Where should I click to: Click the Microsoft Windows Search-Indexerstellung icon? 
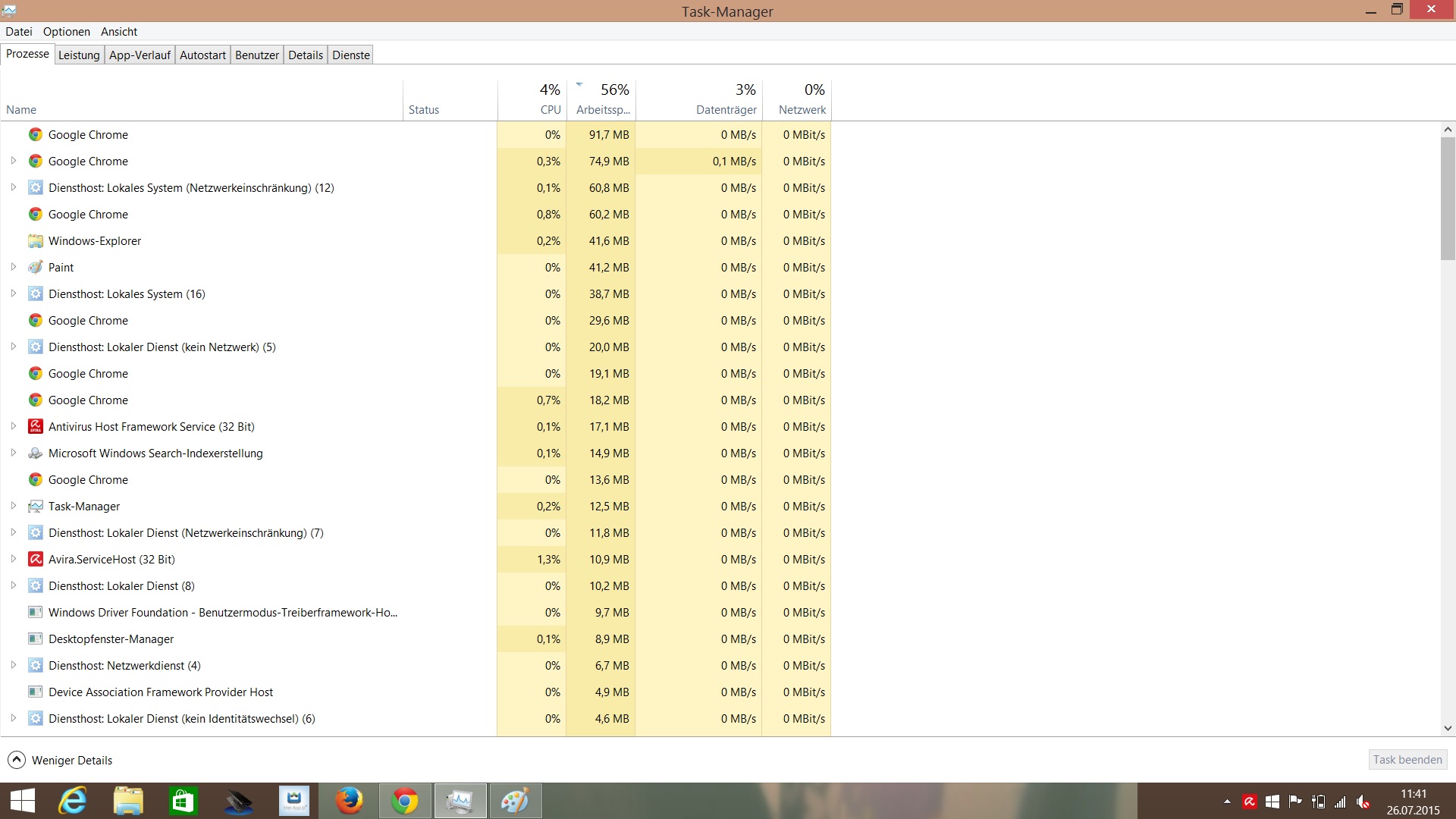[35, 453]
